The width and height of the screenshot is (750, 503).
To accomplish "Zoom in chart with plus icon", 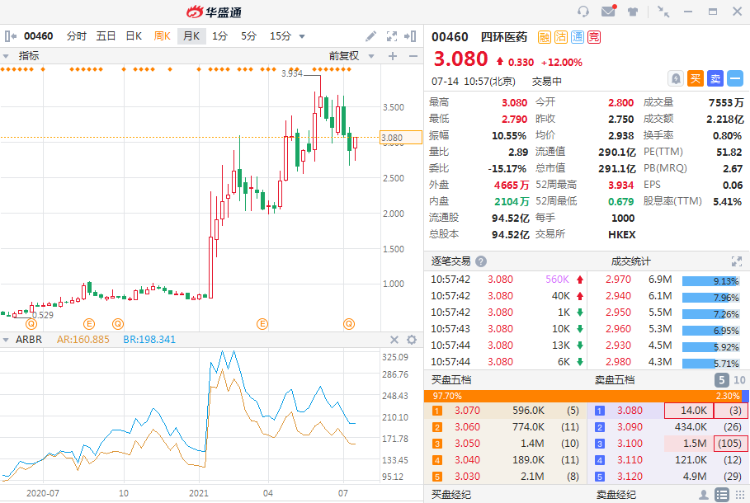I will click(x=393, y=56).
